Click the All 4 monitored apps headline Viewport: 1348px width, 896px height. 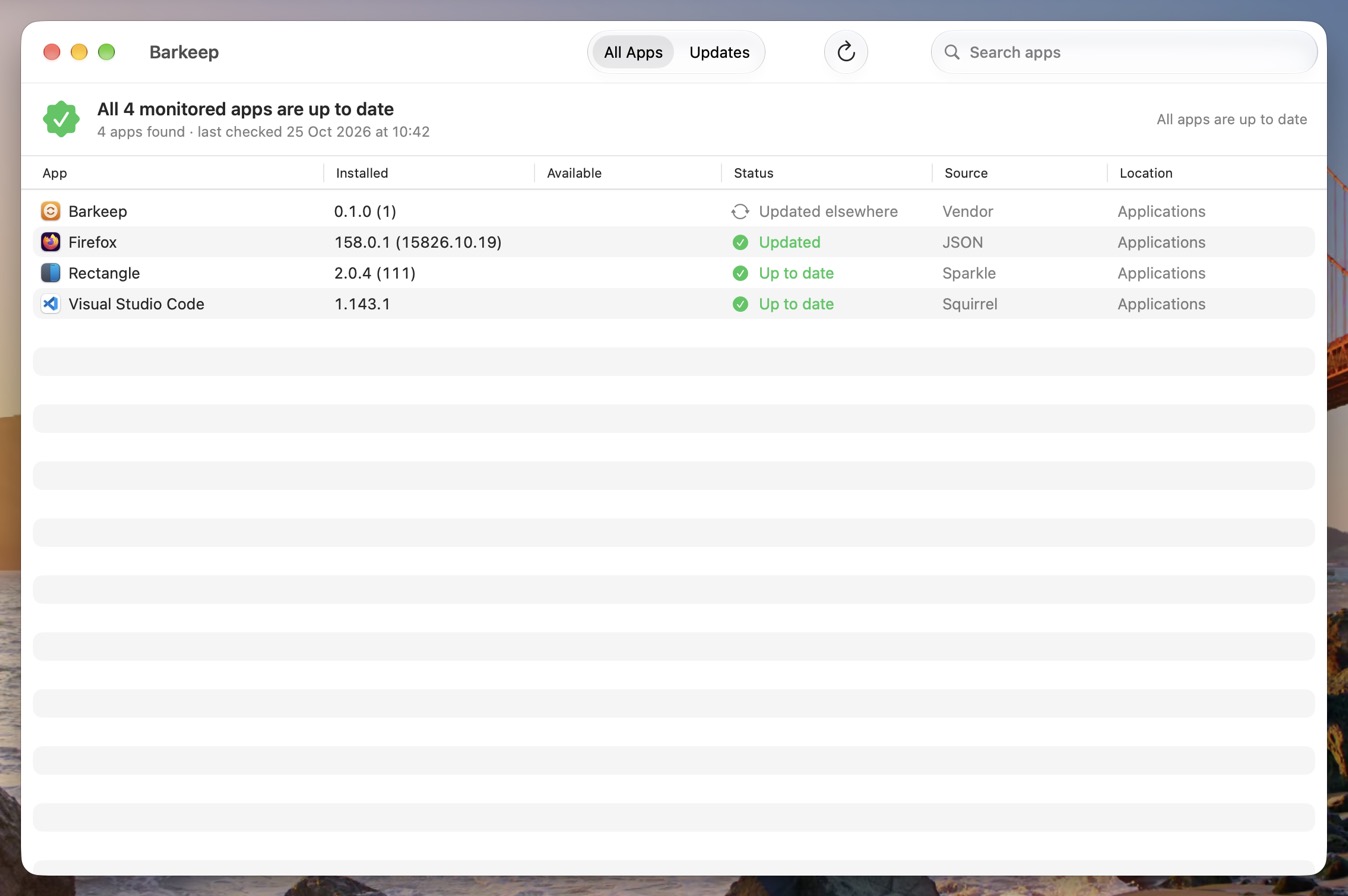[x=245, y=109]
